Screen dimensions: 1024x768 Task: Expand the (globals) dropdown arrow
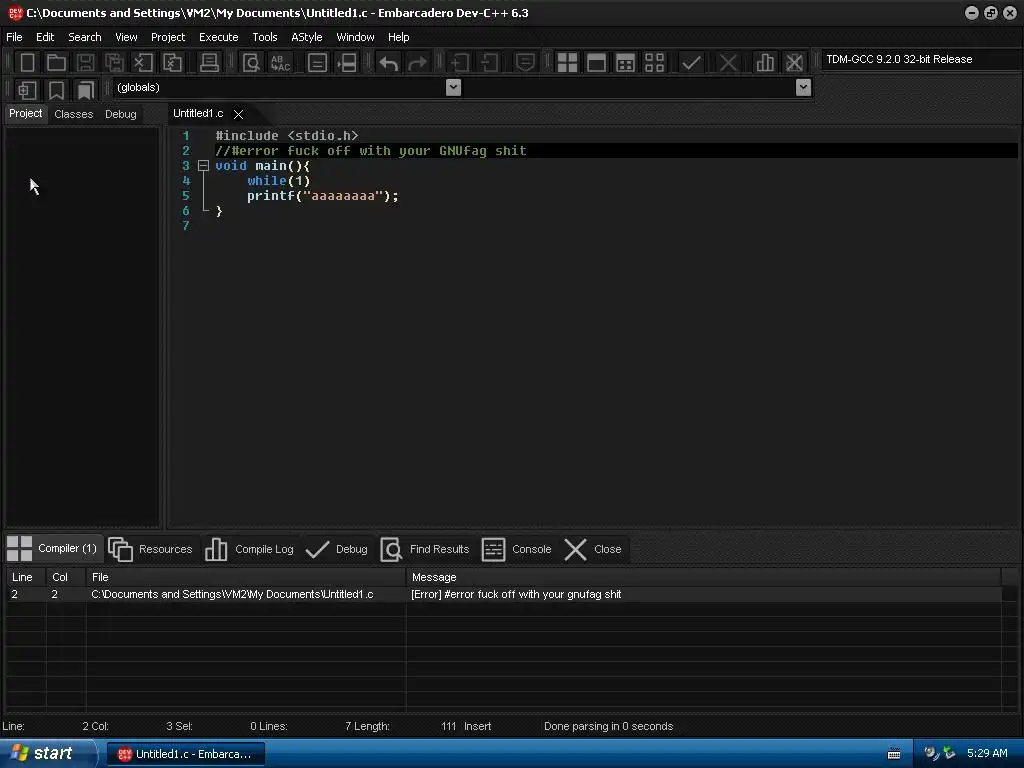click(453, 87)
